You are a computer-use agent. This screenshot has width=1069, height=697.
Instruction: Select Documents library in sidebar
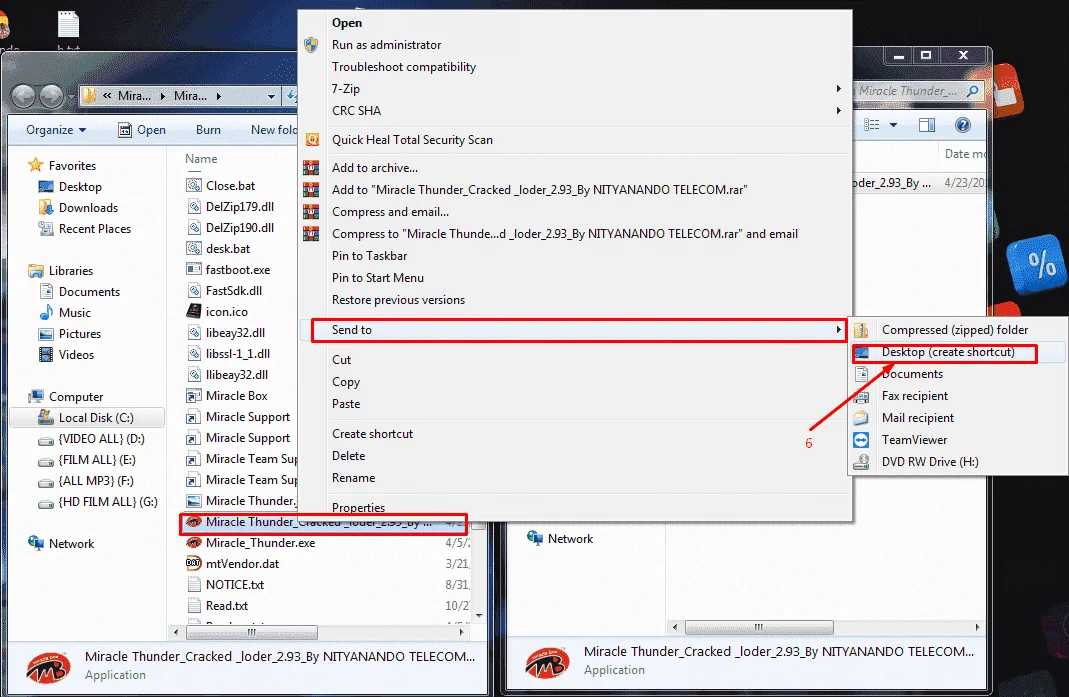(x=80, y=292)
